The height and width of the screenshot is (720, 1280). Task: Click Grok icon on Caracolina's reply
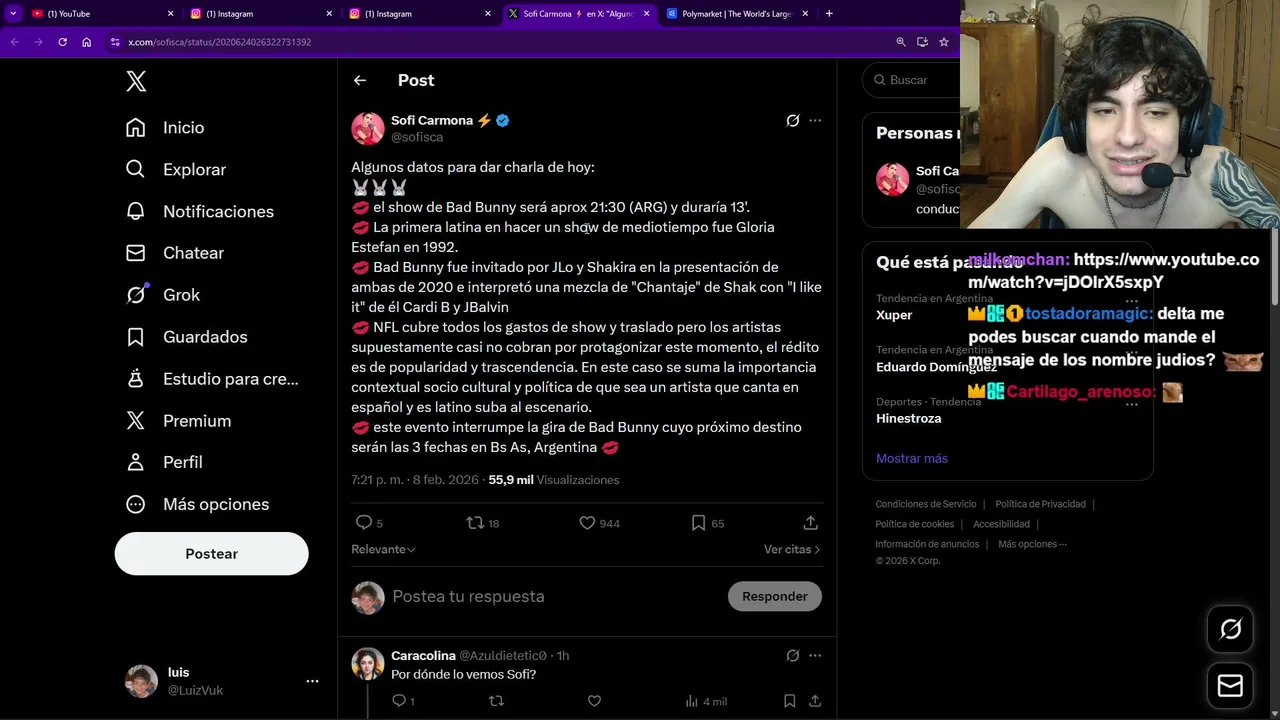pyautogui.click(x=793, y=655)
